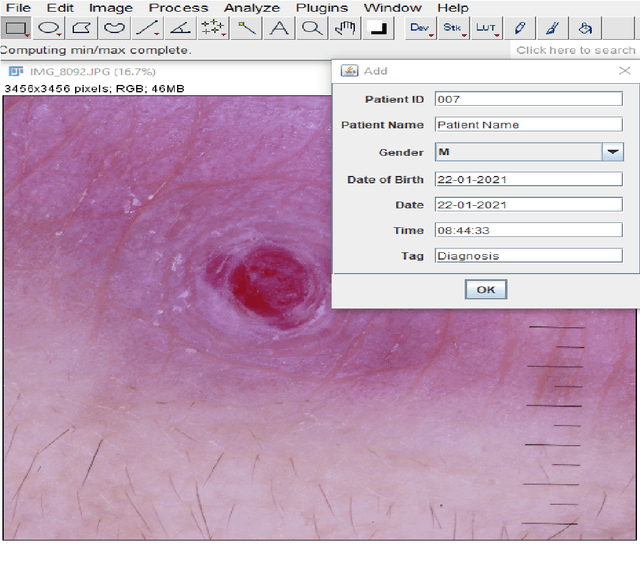Choose the Hand scrolling tool

point(346,28)
